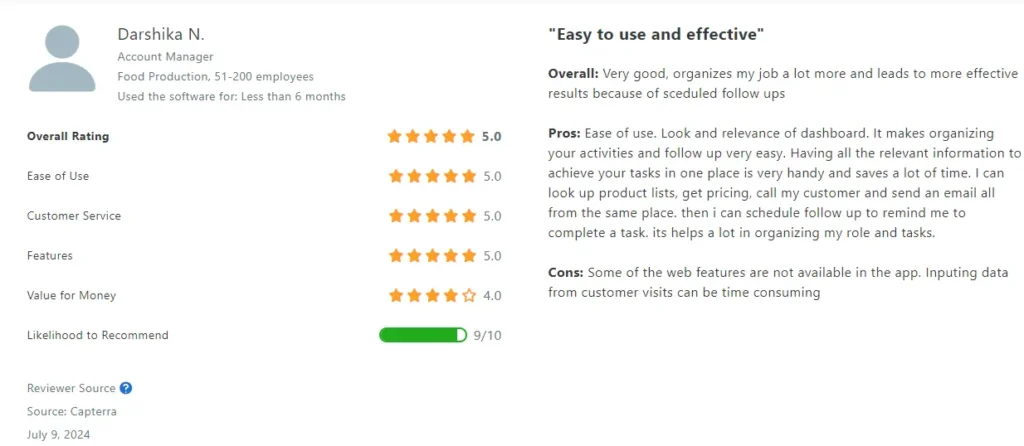Click the empty fifth Value for Money star
Viewport: 1024px width, 446px height.
(x=468, y=296)
